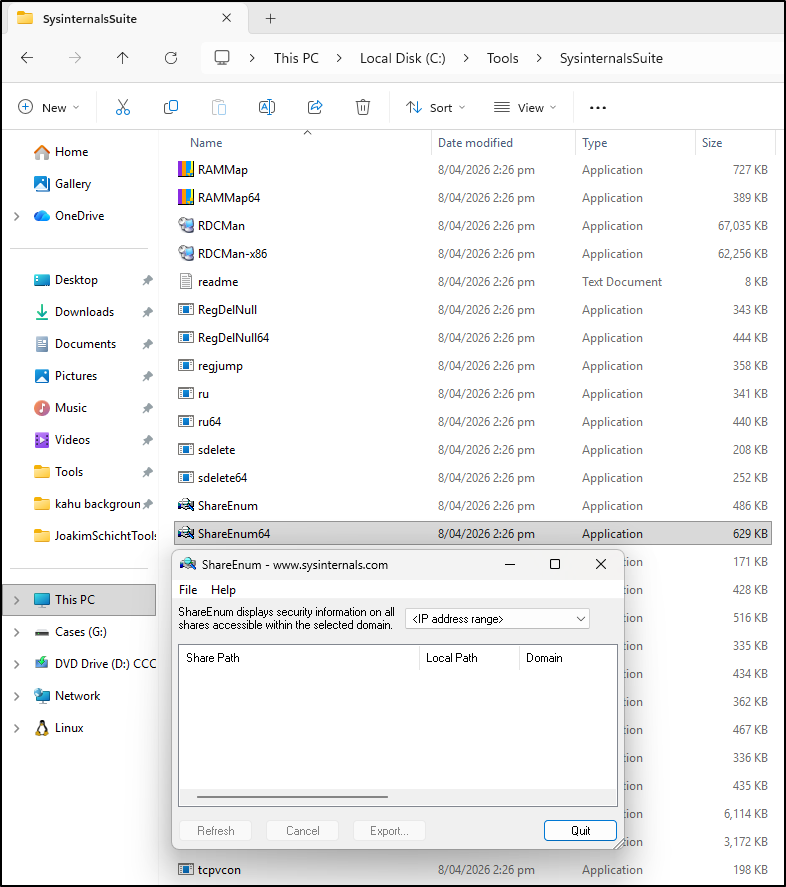
Task: Click the Share Path column header
Action: point(299,658)
